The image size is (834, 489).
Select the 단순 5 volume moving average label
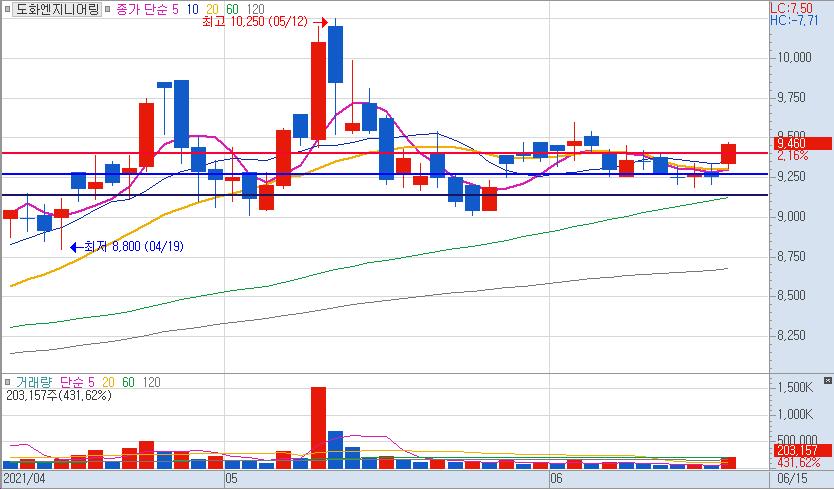tap(77, 382)
